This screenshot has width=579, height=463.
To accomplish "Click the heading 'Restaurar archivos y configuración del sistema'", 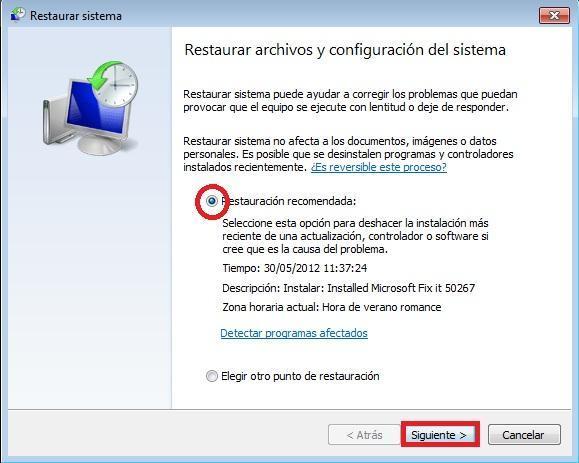I will pos(345,49).
